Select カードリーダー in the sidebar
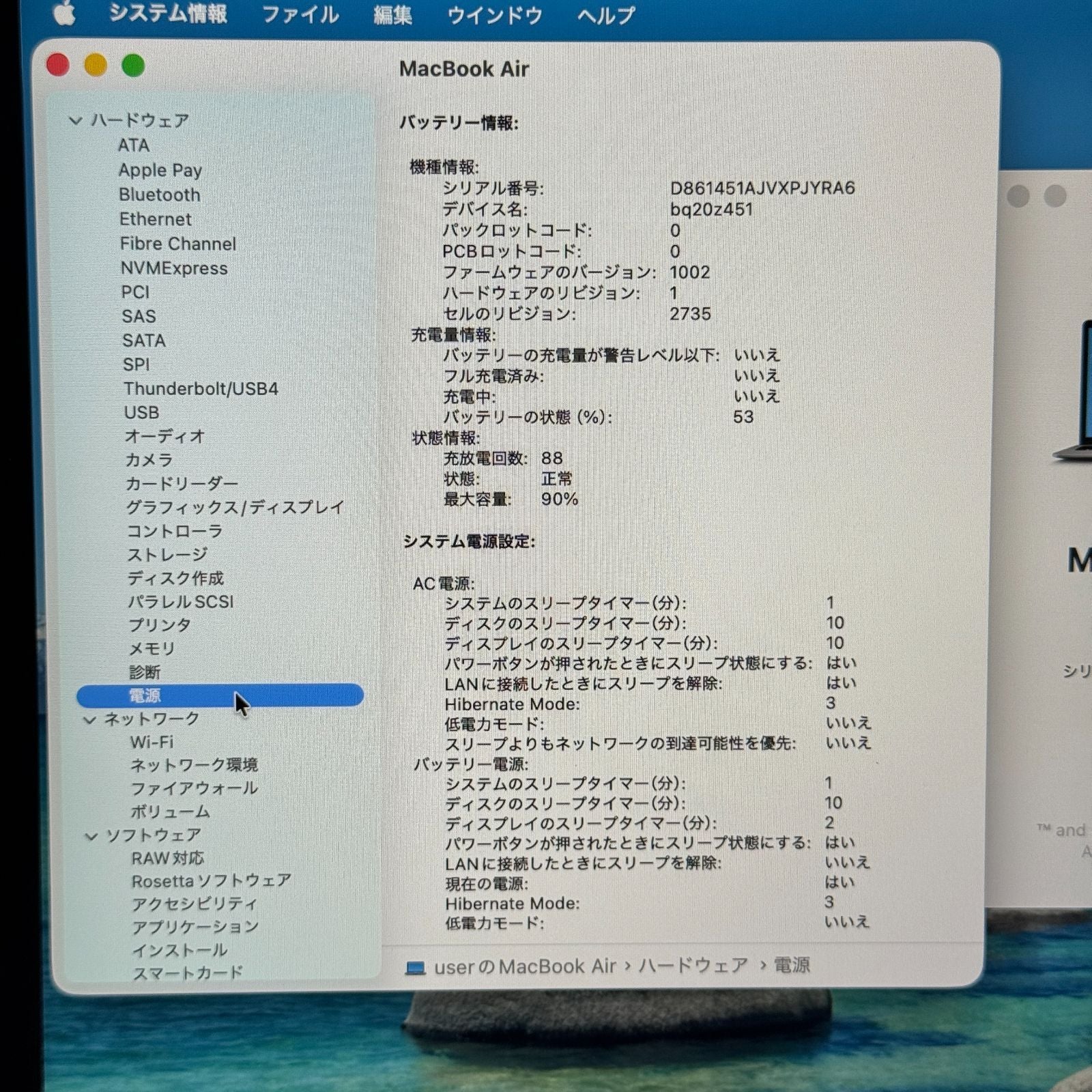This screenshot has height=1092, width=1092. (x=182, y=484)
